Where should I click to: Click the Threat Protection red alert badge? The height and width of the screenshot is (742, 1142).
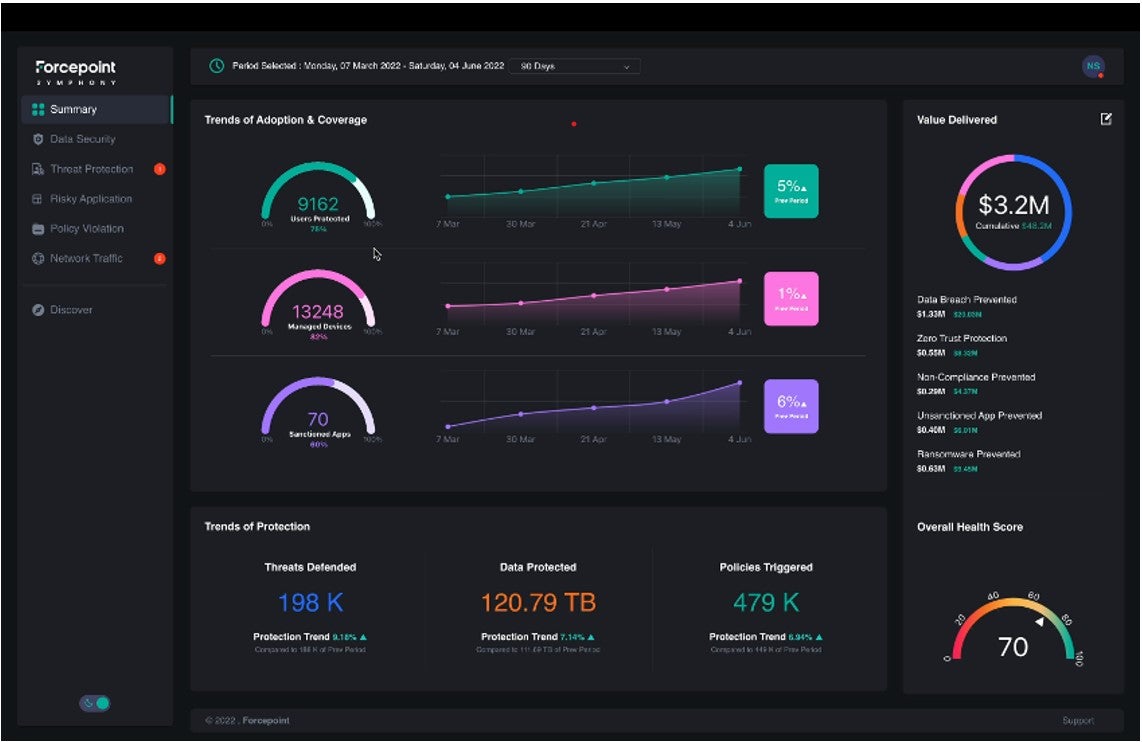(x=160, y=169)
